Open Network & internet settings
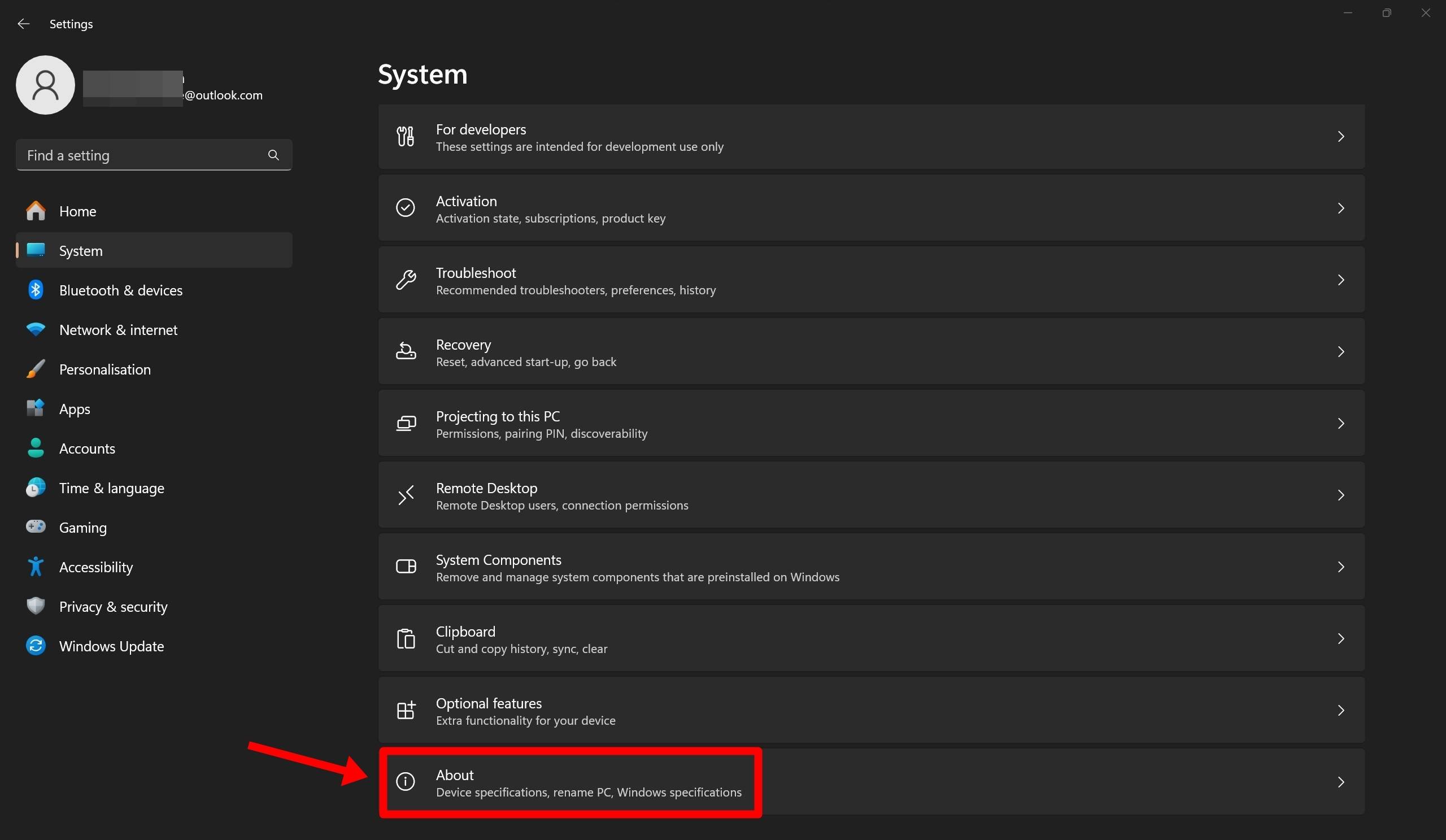1446x840 pixels. 118,329
